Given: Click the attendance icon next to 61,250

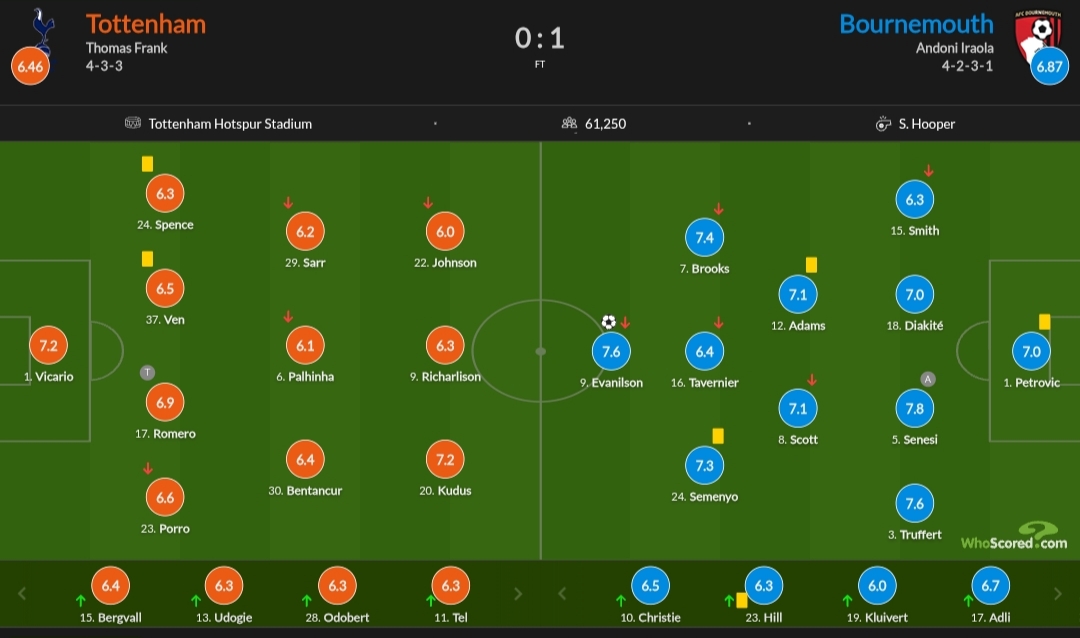Looking at the screenshot, I should coord(569,124).
